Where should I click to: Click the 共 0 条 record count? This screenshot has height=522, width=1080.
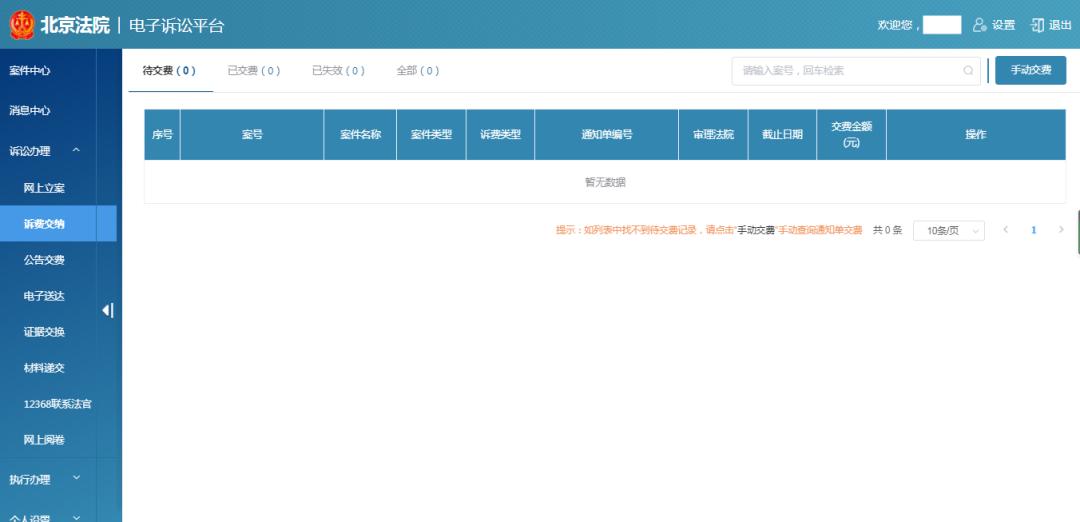coord(887,231)
